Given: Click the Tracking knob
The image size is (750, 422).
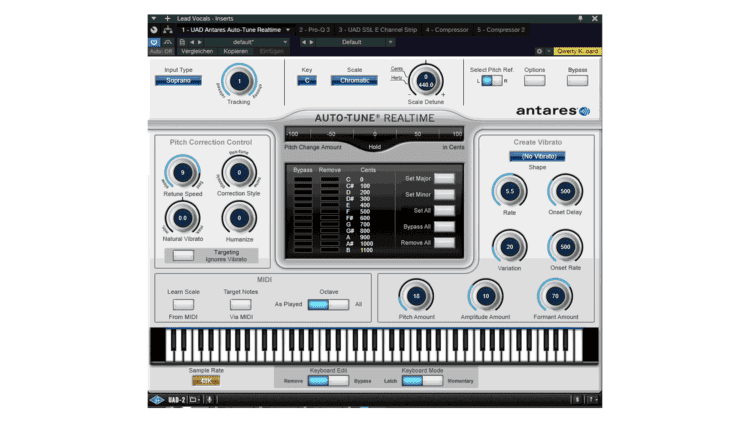Looking at the screenshot, I should pos(239,81).
